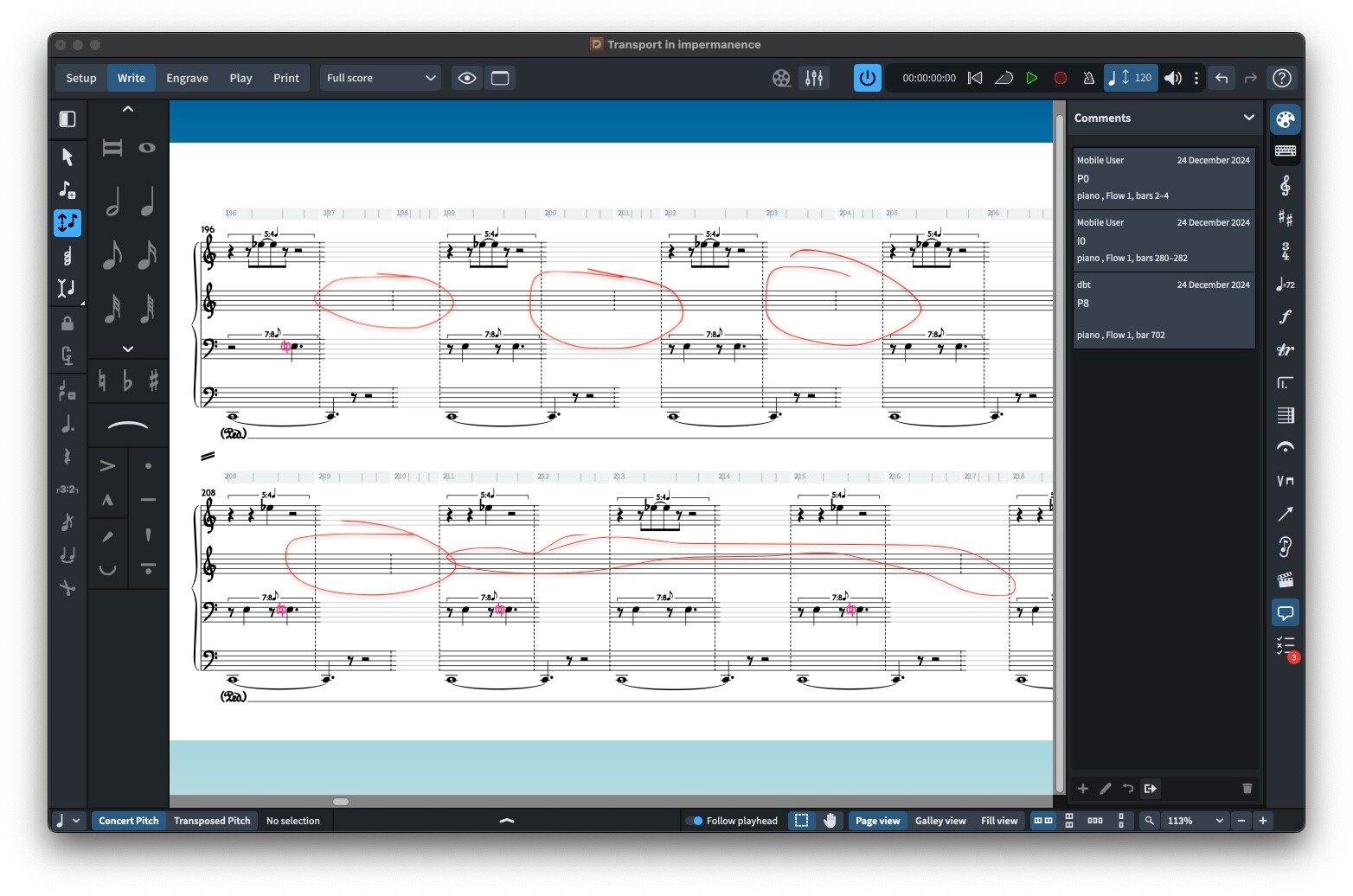Toggle the metronome click
Image resolution: width=1353 pixels, height=896 pixels.
[x=1089, y=78]
